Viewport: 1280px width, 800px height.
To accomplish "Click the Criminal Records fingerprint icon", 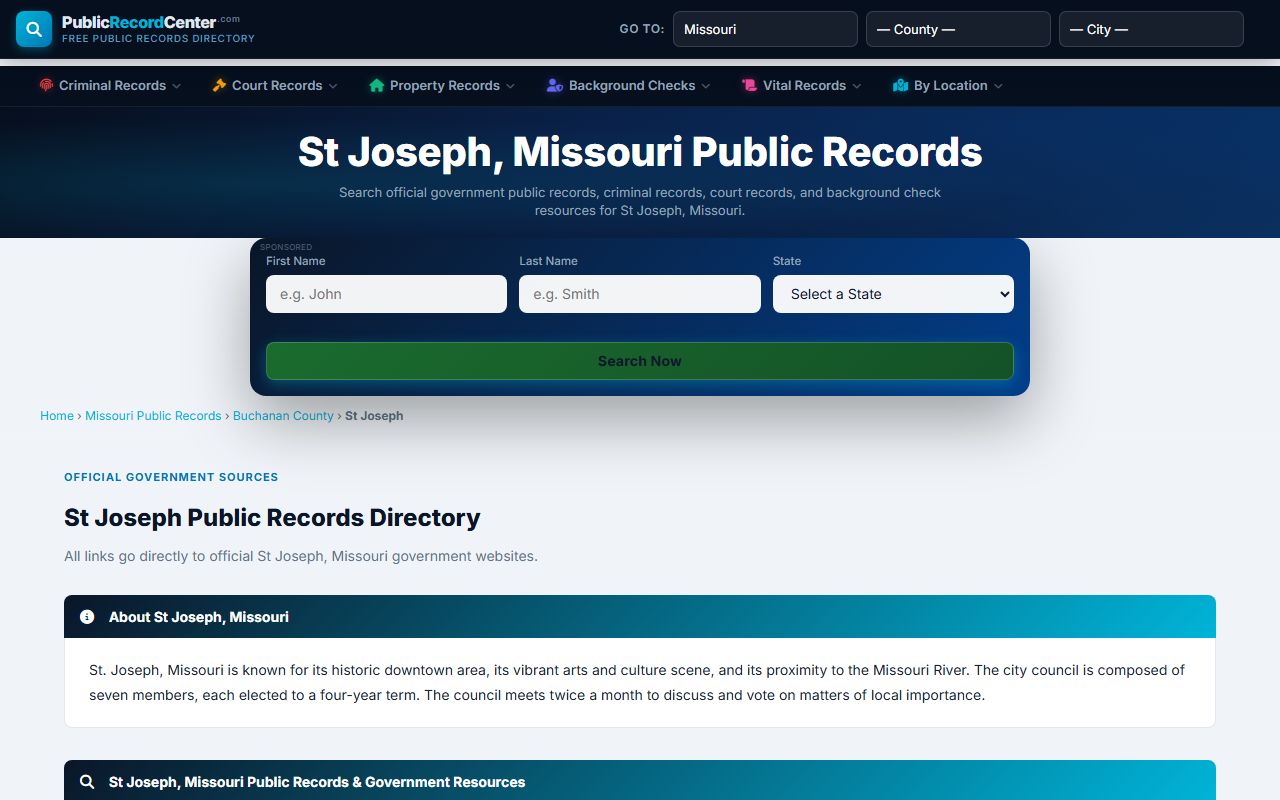I will click(46, 86).
